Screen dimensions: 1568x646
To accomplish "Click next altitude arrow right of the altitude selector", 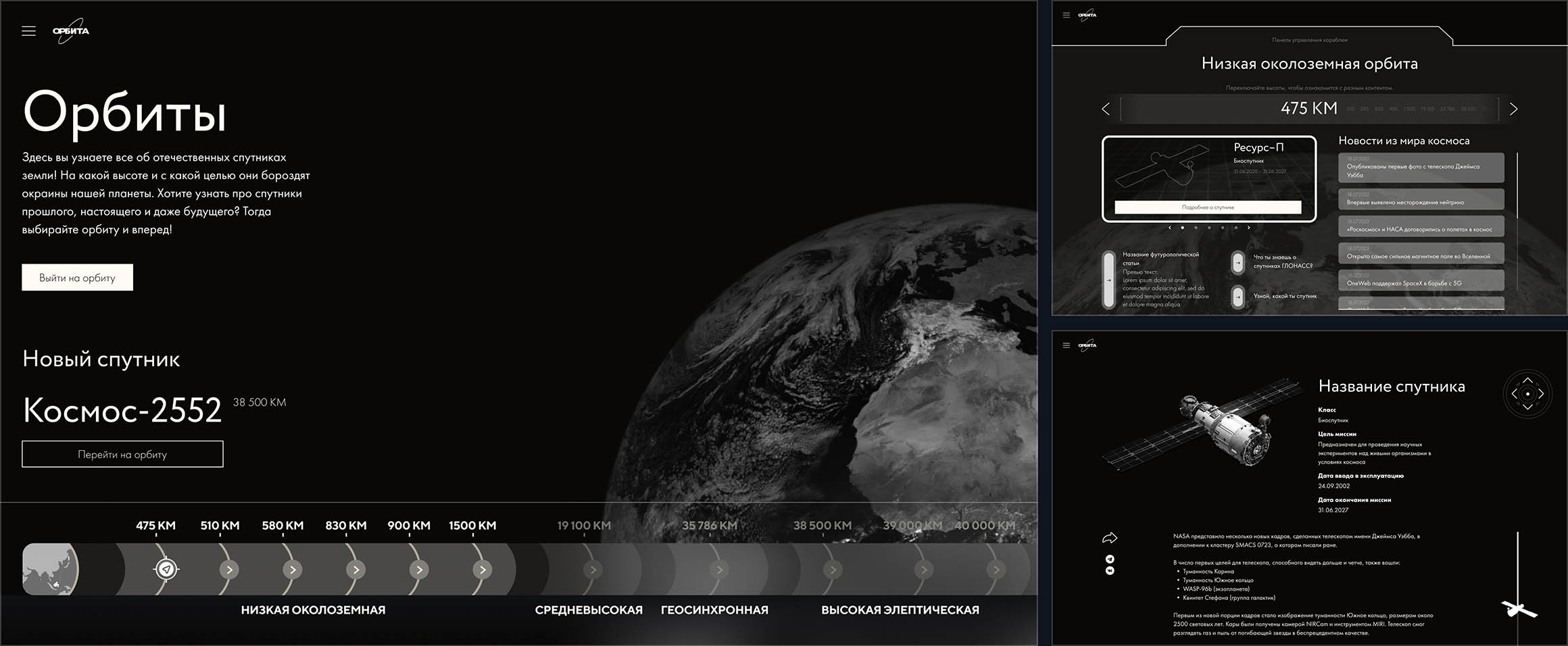I will coord(1513,109).
